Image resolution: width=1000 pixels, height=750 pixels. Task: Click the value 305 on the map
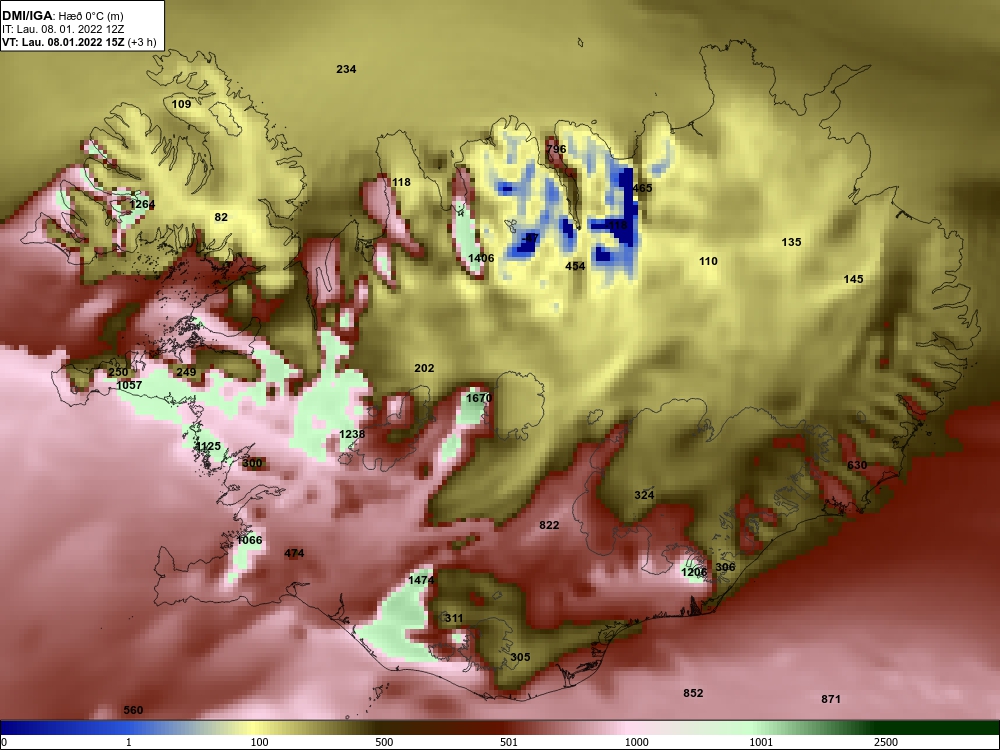pos(520,656)
